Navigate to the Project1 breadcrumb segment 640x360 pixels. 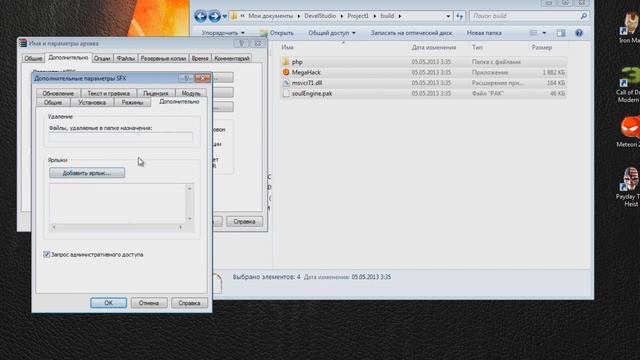(358, 16)
